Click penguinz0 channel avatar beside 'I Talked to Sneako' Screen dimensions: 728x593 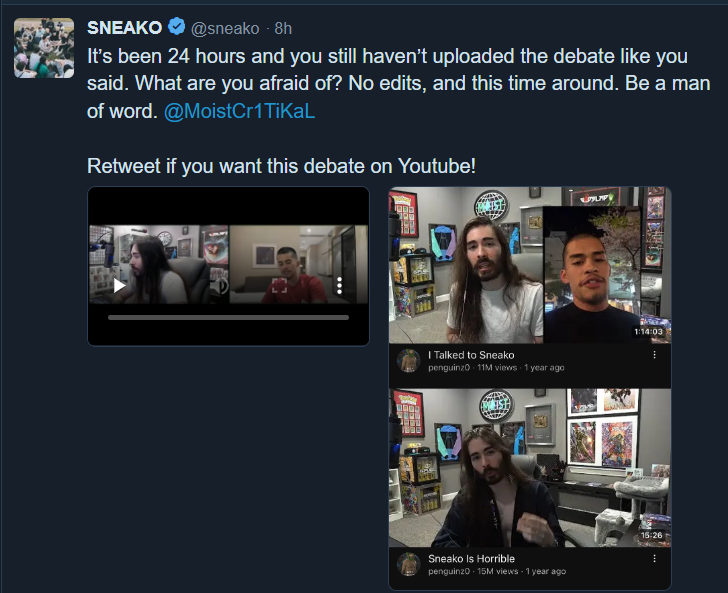(x=409, y=361)
